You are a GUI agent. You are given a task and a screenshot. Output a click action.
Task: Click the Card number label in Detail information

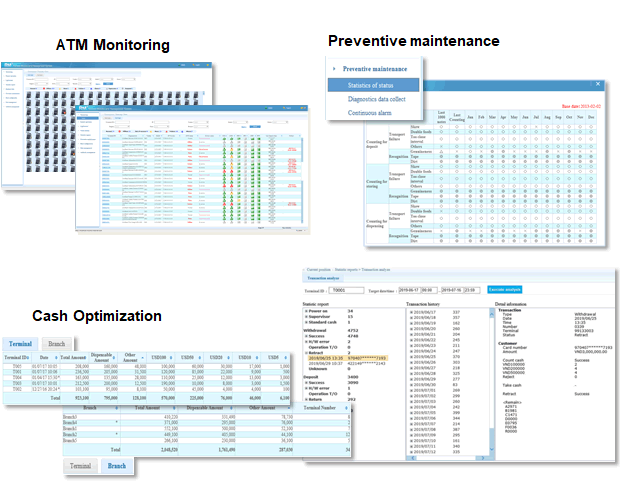click(514, 348)
